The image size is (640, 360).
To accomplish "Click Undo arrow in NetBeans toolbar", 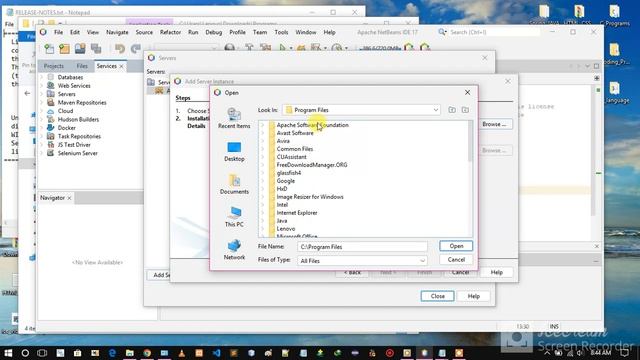I will (120, 49).
